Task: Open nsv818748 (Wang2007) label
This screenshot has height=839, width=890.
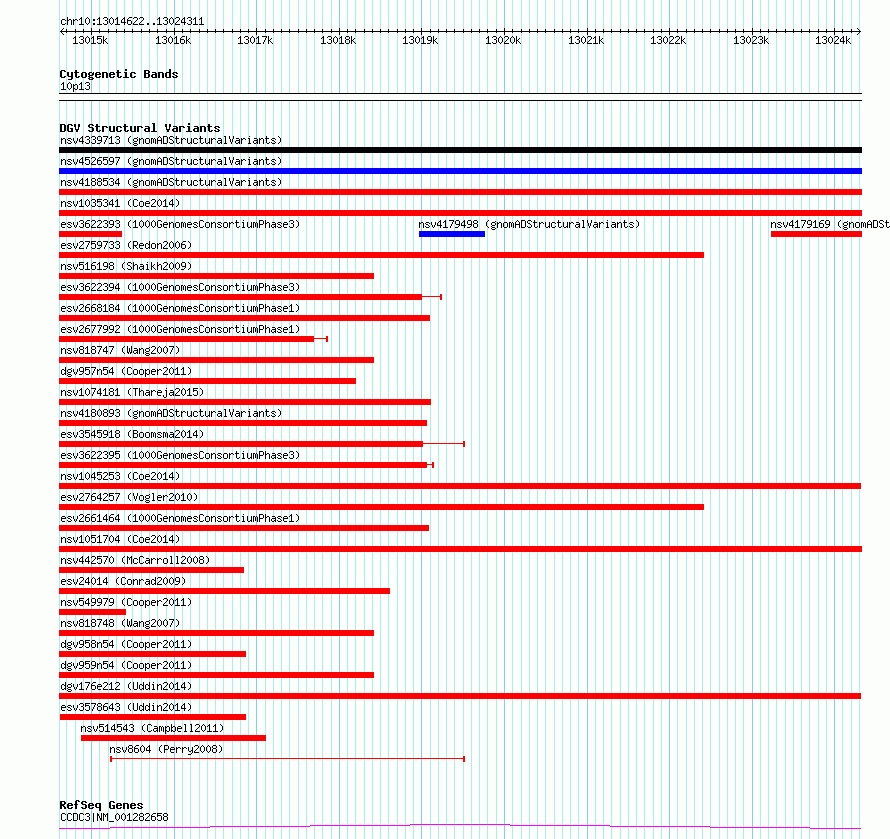Action: 120,623
